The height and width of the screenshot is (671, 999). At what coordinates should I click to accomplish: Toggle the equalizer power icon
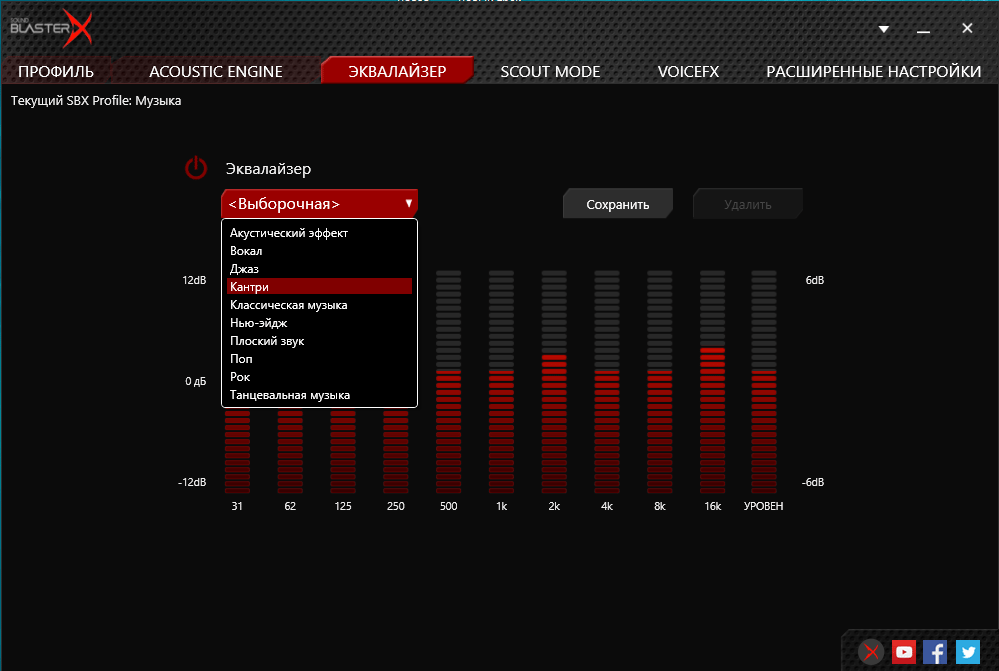tap(196, 168)
